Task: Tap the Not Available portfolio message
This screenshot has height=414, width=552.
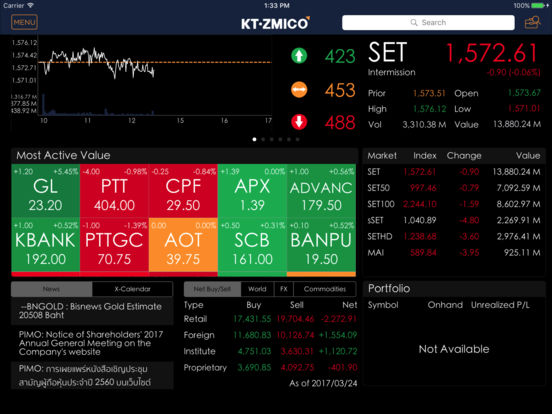Action: coord(454,349)
